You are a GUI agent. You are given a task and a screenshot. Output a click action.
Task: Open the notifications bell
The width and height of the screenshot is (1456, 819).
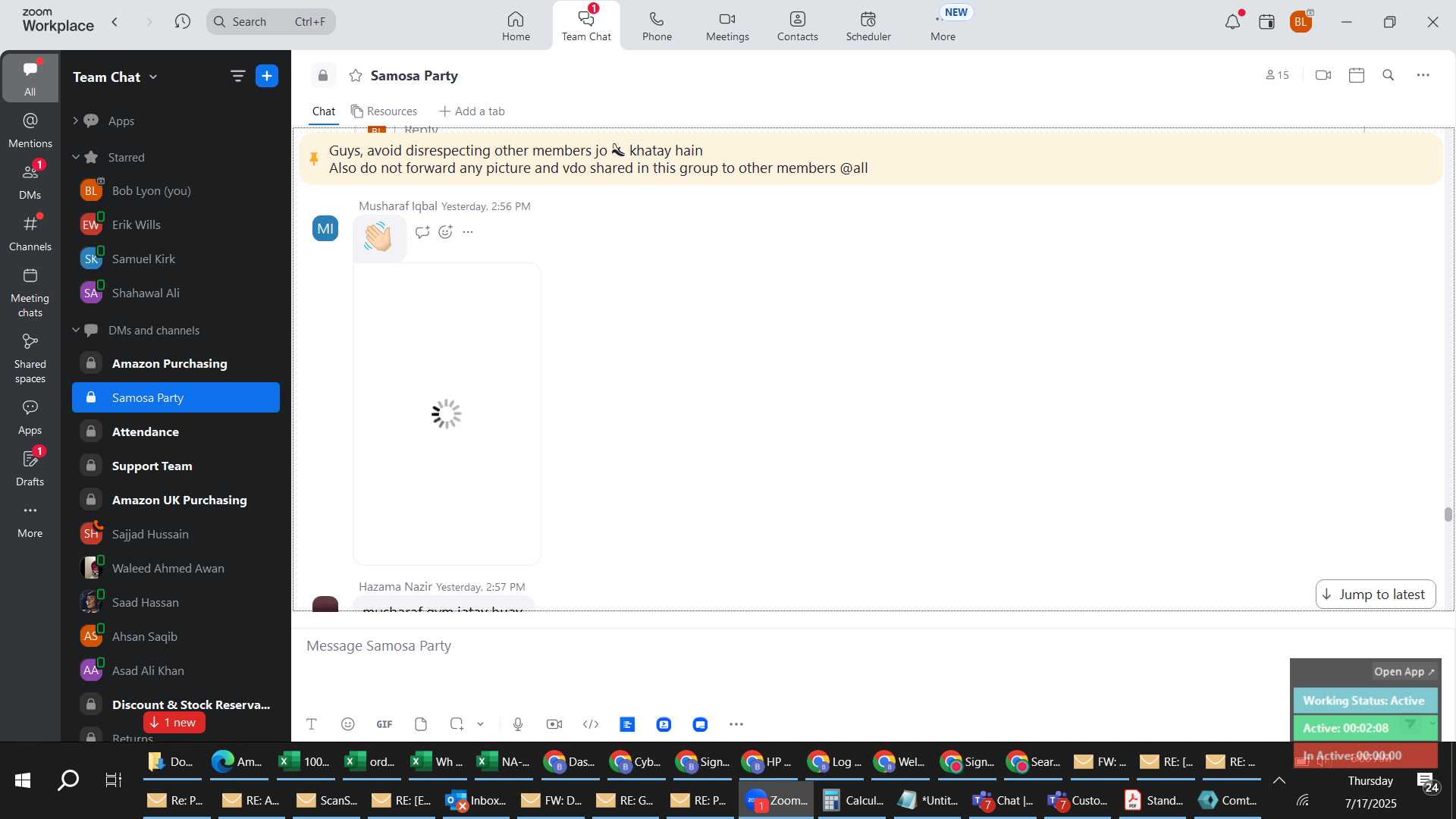[x=1232, y=22]
